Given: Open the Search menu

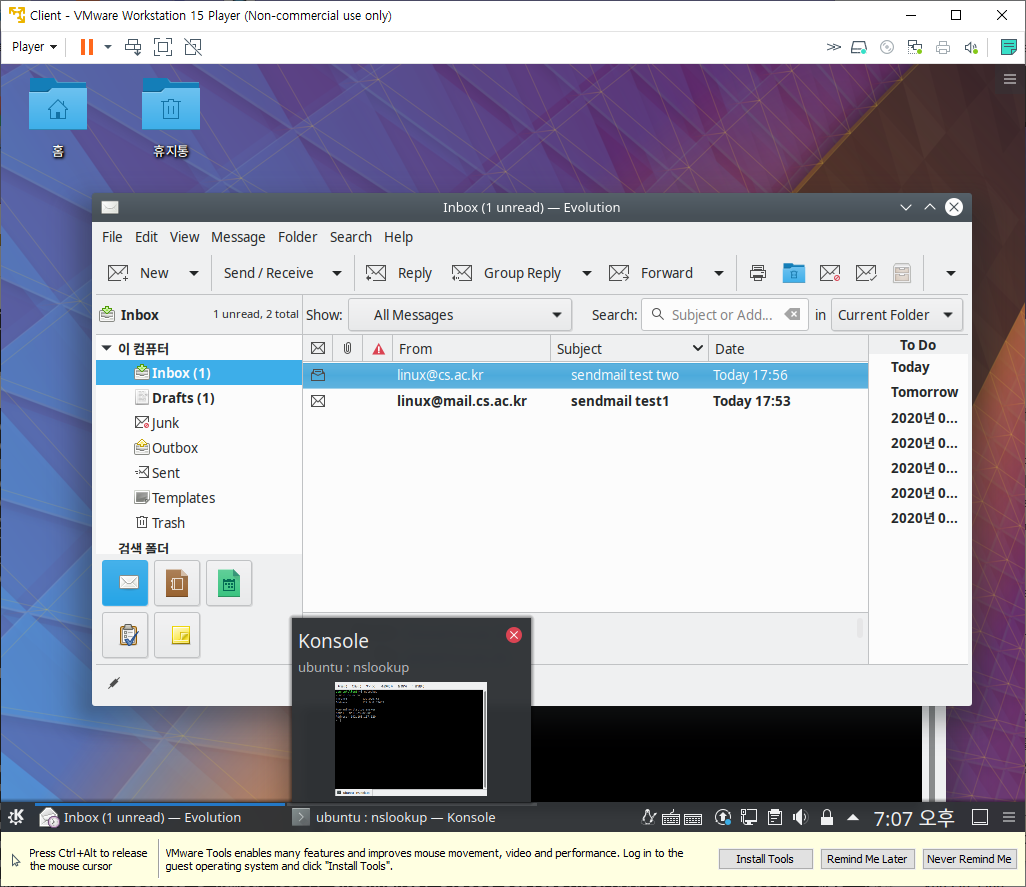Looking at the screenshot, I should coord(351,237).
